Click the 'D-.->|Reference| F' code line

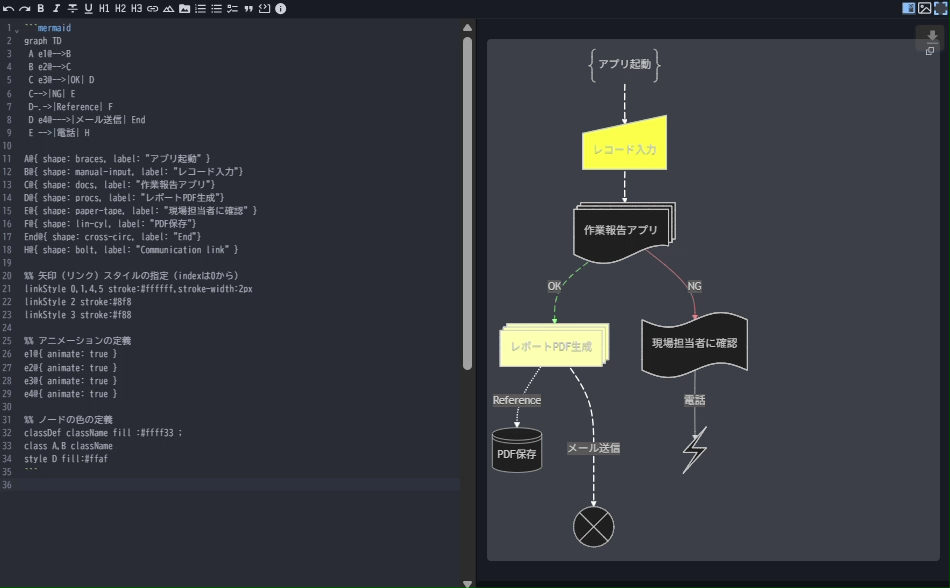tap(70, 107)
